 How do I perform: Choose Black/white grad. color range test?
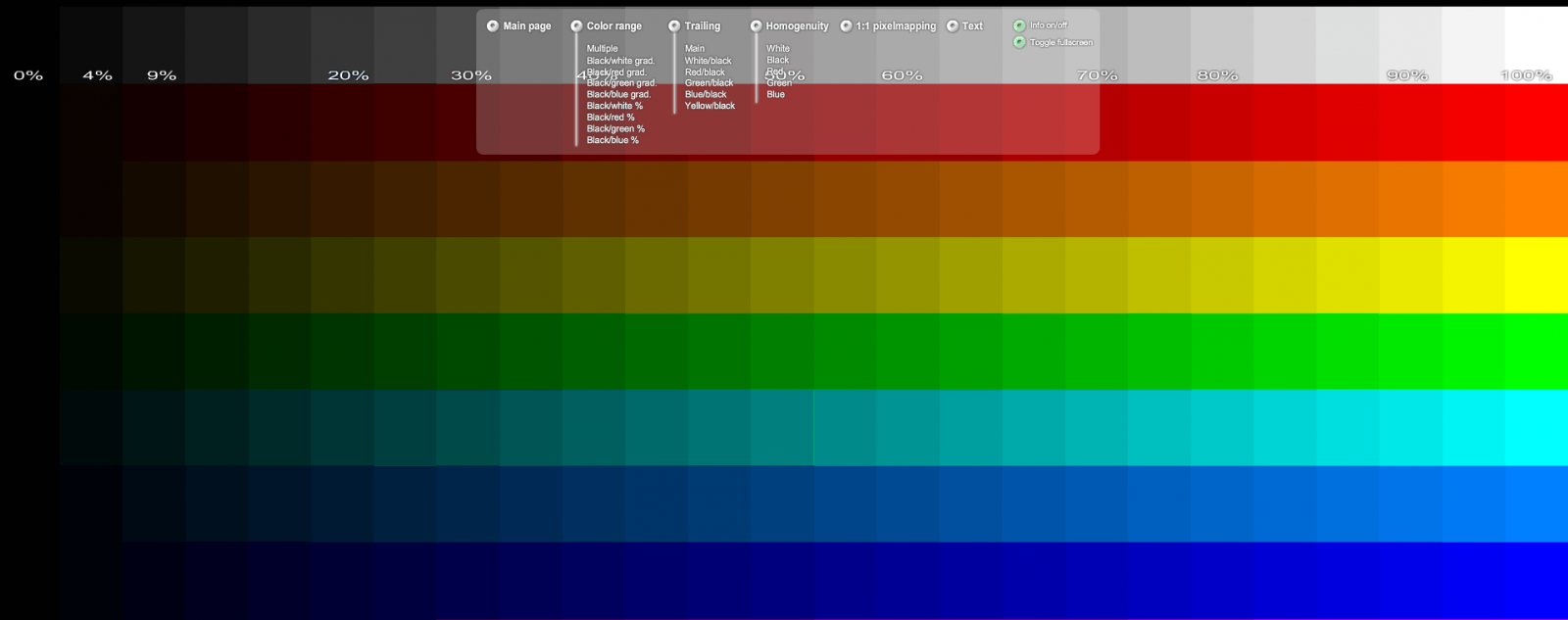(x=620, y=61)
